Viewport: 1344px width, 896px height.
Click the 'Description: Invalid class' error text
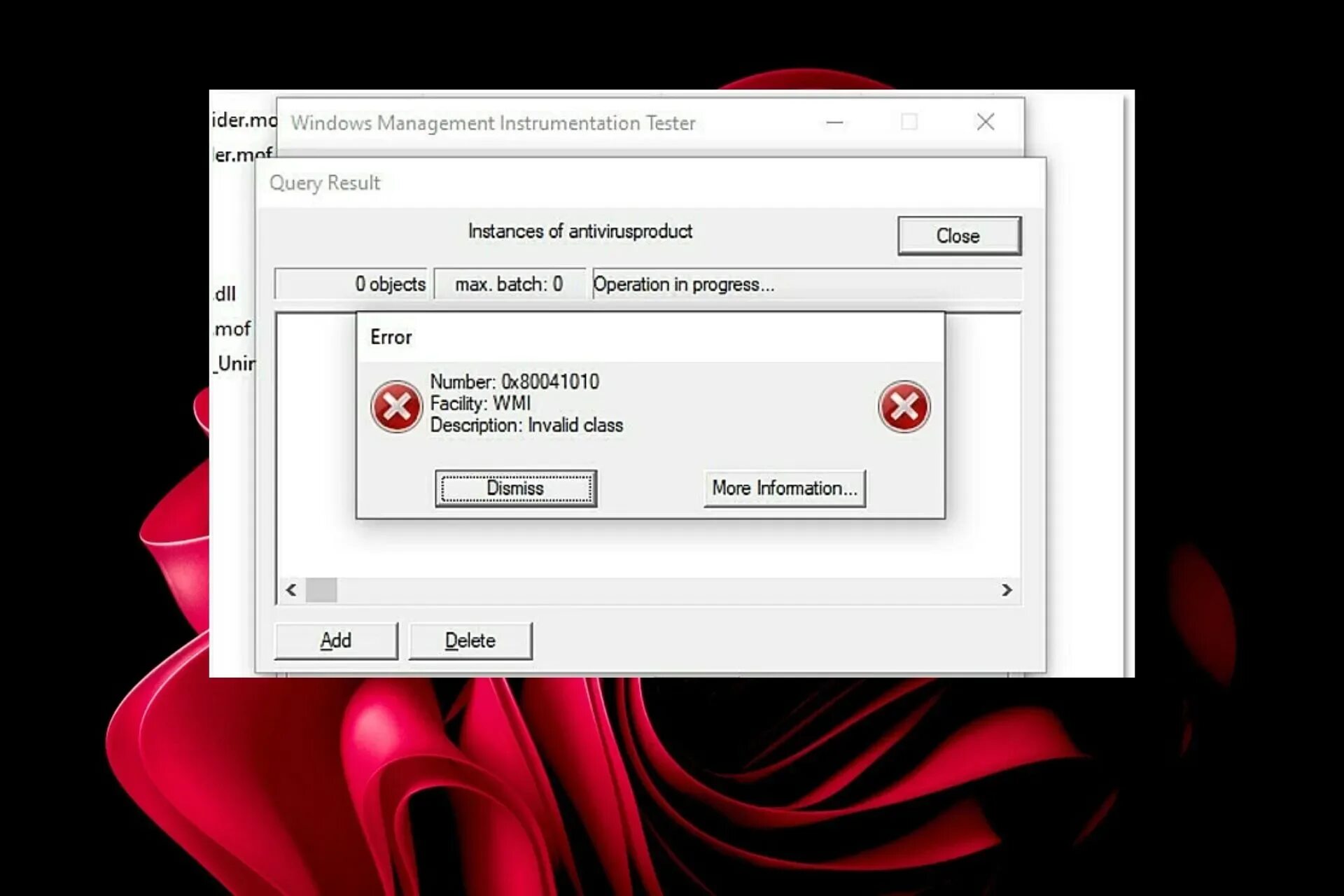(526, 426)
